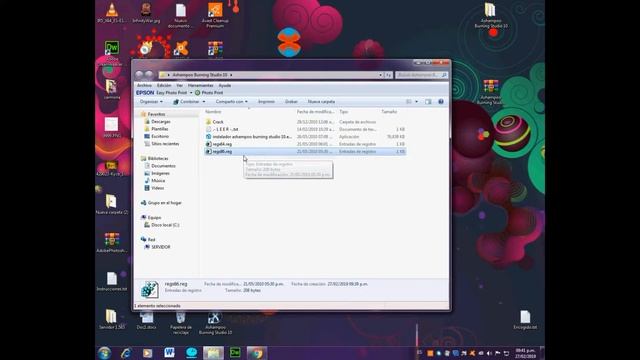The image size is (640, 360).
Task: Change view with the views icon
Action: (409, 102)
